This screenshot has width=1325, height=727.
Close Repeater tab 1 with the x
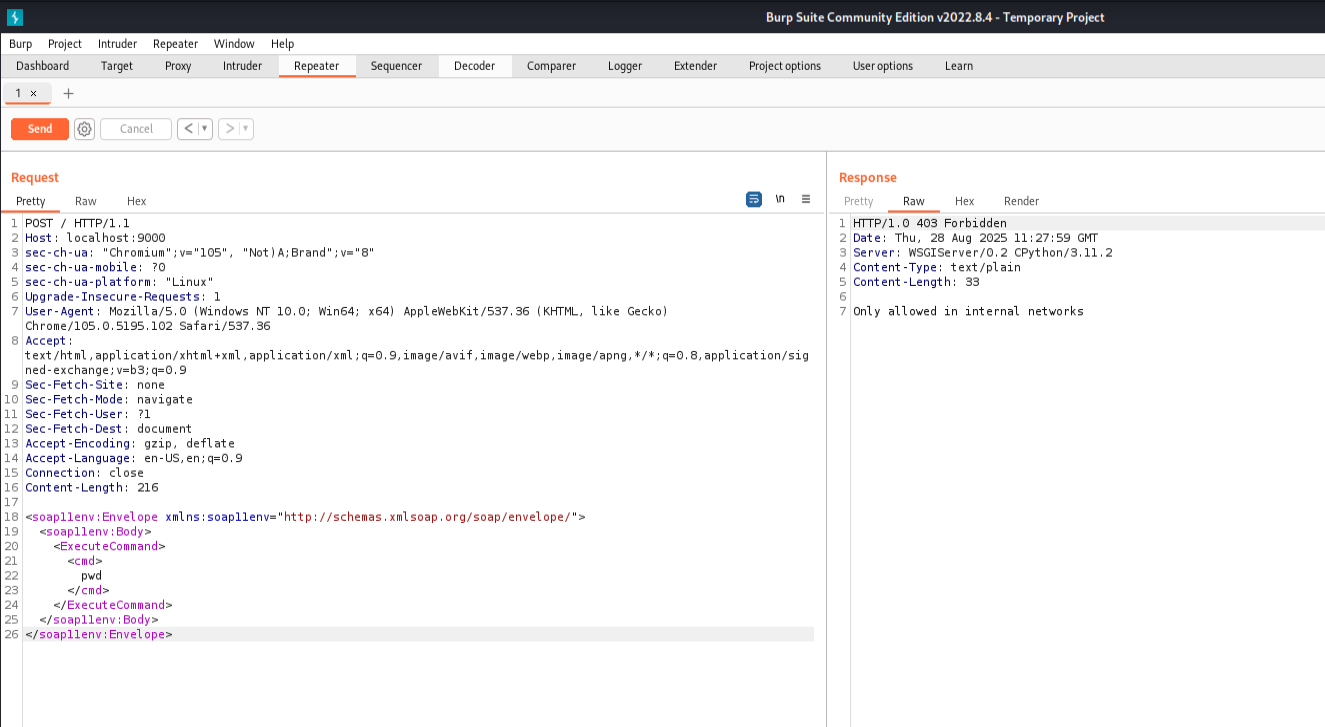pyautogui.click(x=33, y=93)
